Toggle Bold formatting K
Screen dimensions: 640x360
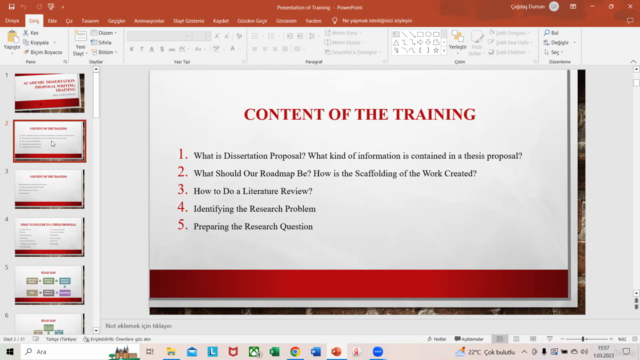(x=131, y=49)
